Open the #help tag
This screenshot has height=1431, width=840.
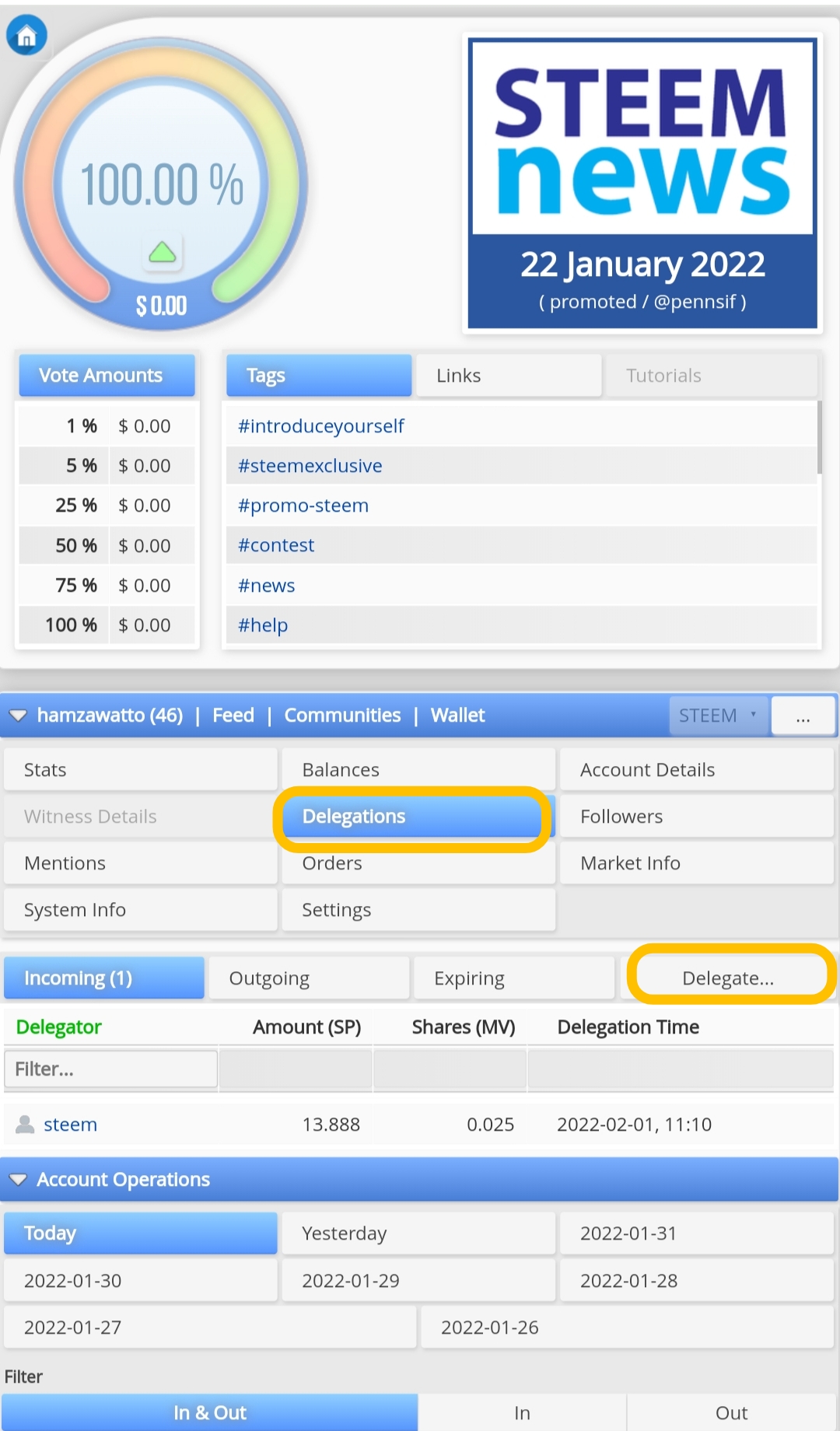[x=263, y=625]
